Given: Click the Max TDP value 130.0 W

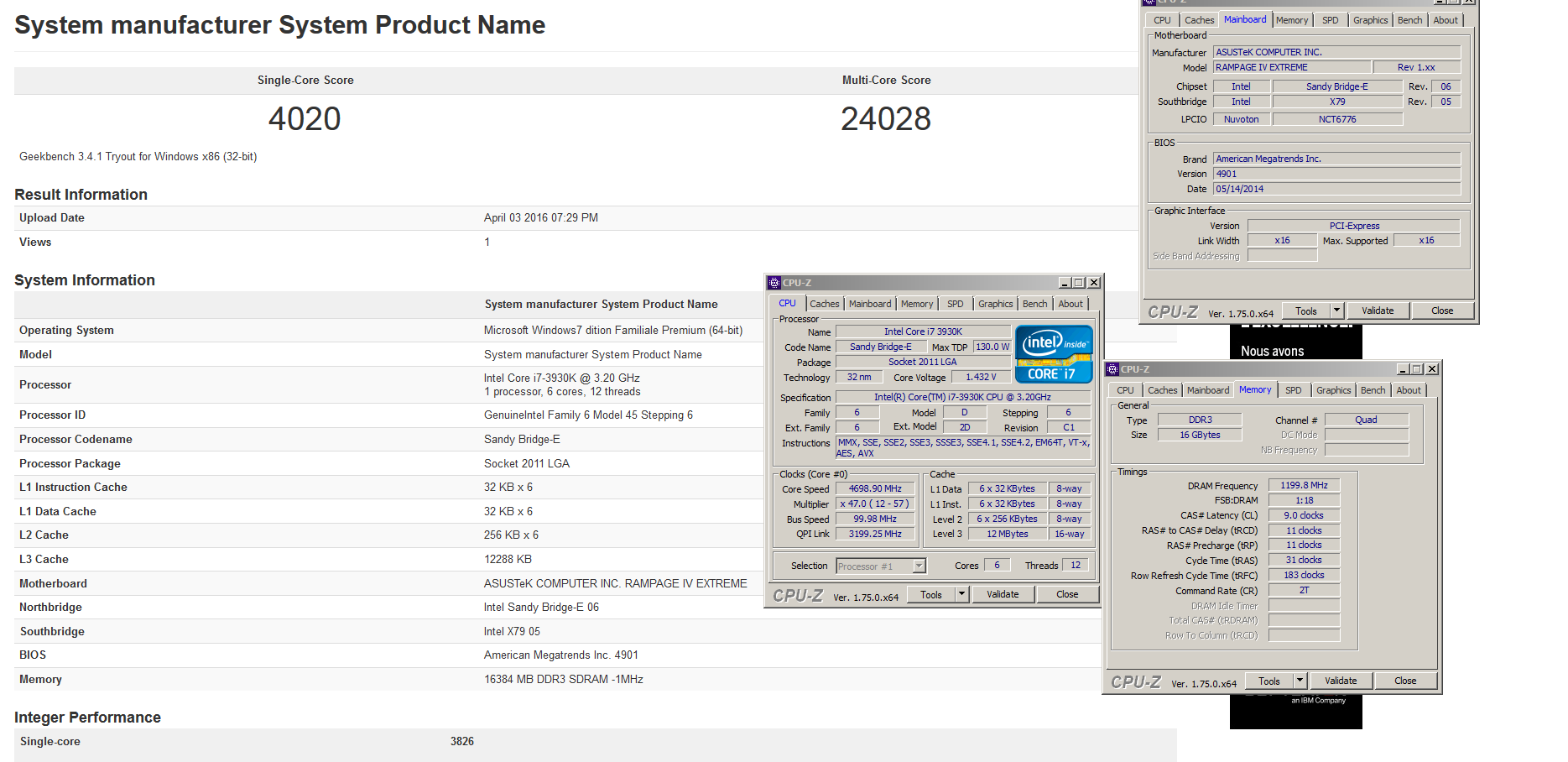Looking at the screenshot, I should pos(992,347).
